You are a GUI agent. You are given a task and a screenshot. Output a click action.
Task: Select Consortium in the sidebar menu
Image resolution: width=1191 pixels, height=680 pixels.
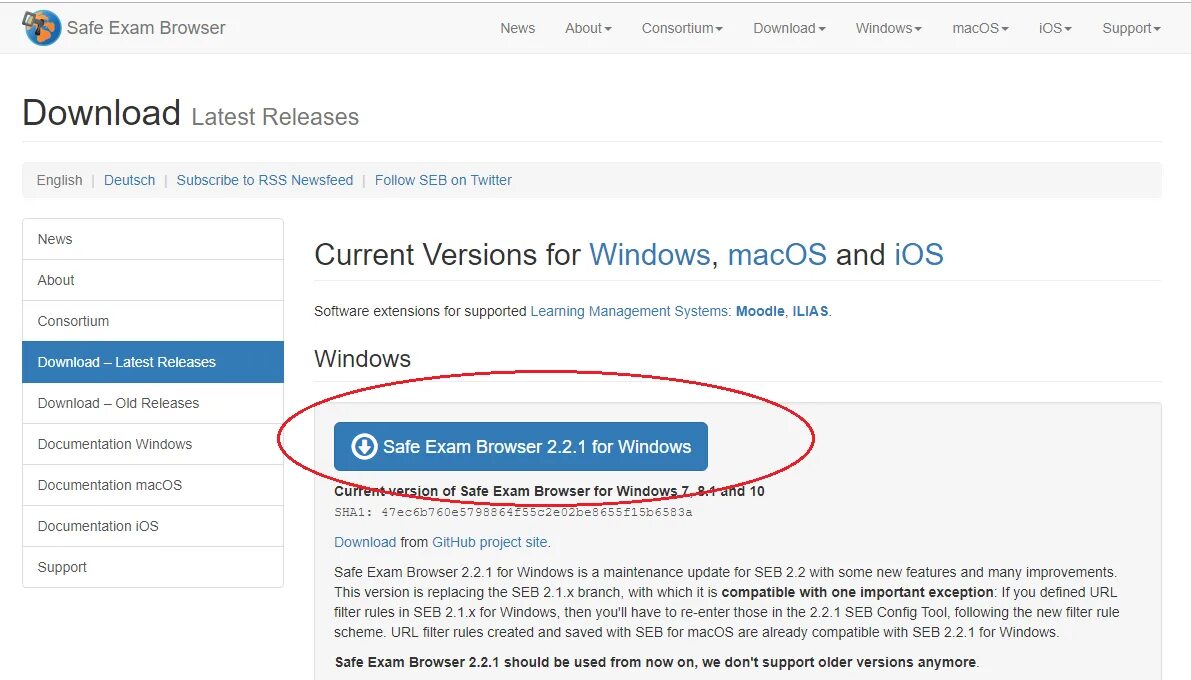tap(153, 321)
